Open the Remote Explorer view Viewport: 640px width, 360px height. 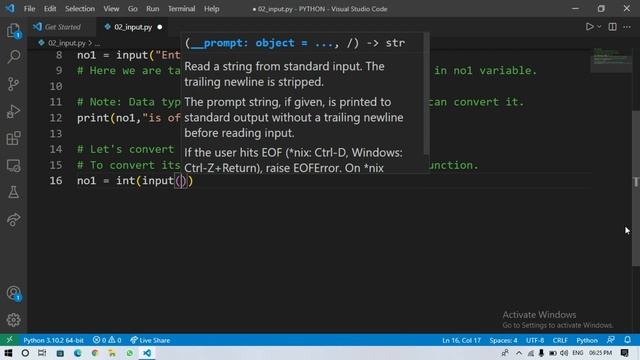13,166
